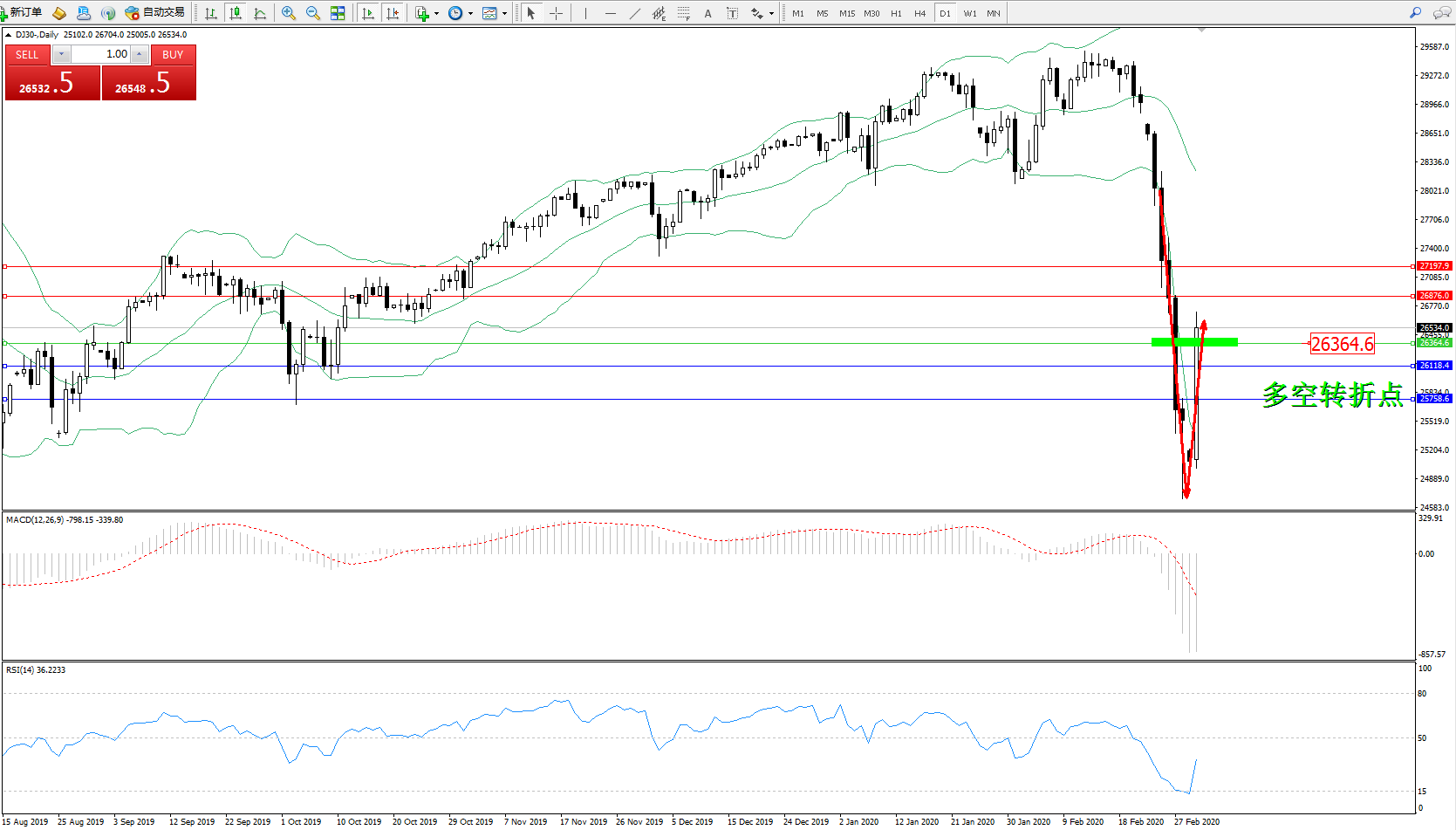
Task: Switch to the W1 timeframe
Action: click(x=969, y=13)
